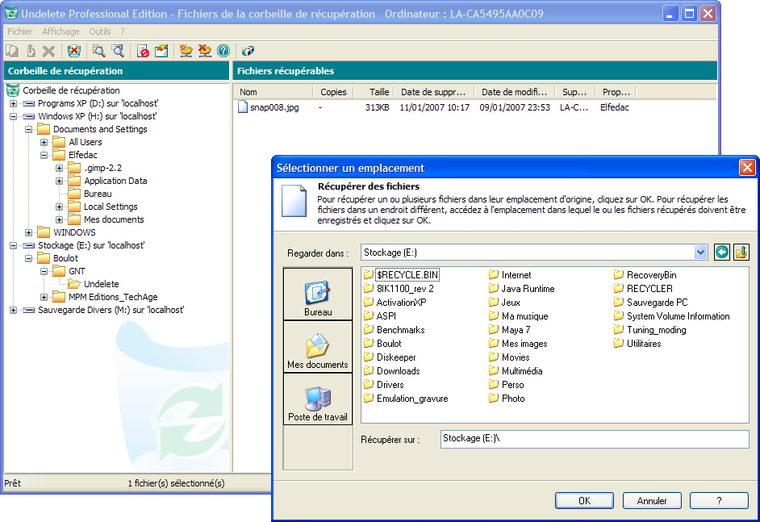Click the up one level folder icon

click(741, 252)
